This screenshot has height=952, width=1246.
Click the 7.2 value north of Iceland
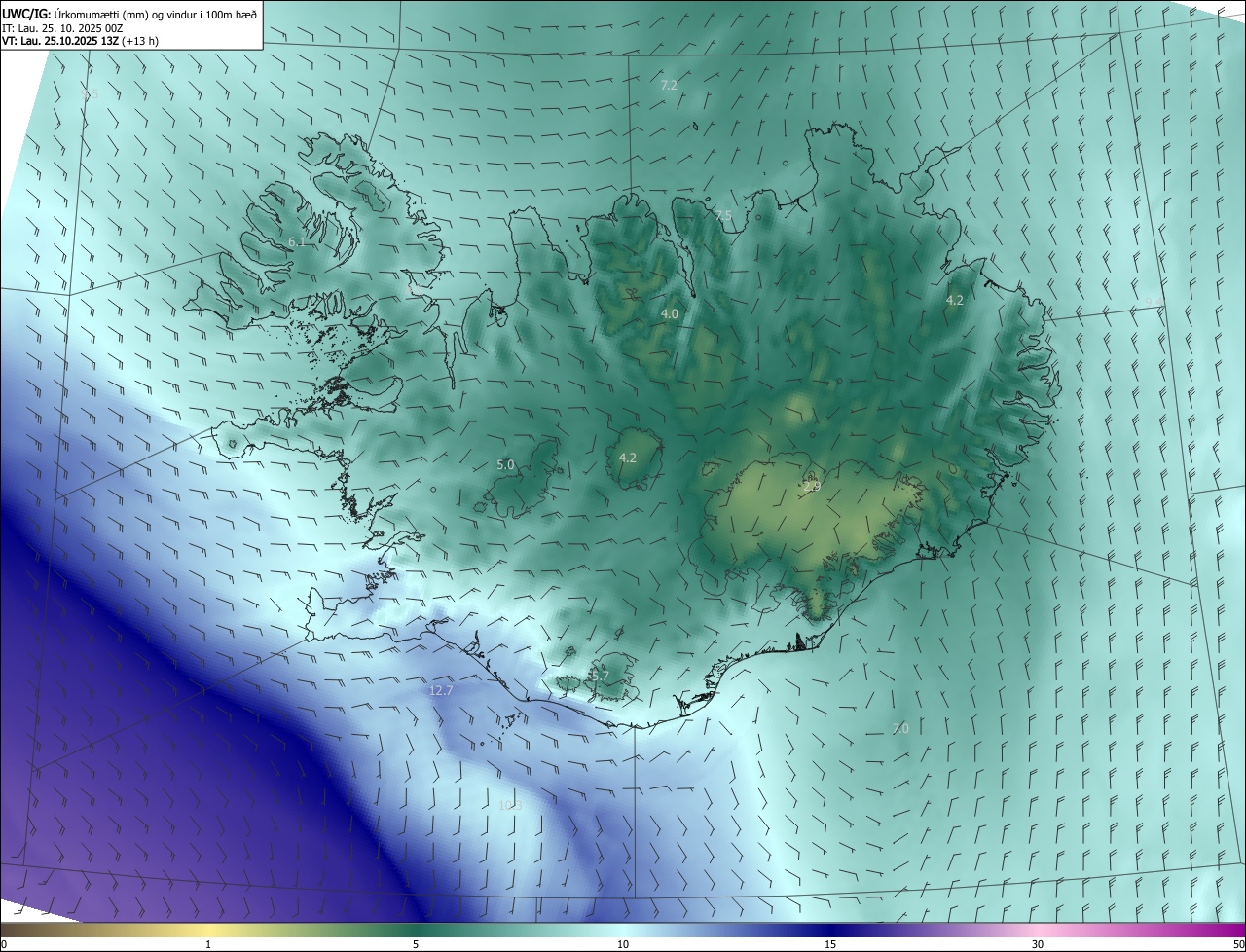tap(669, 86)
